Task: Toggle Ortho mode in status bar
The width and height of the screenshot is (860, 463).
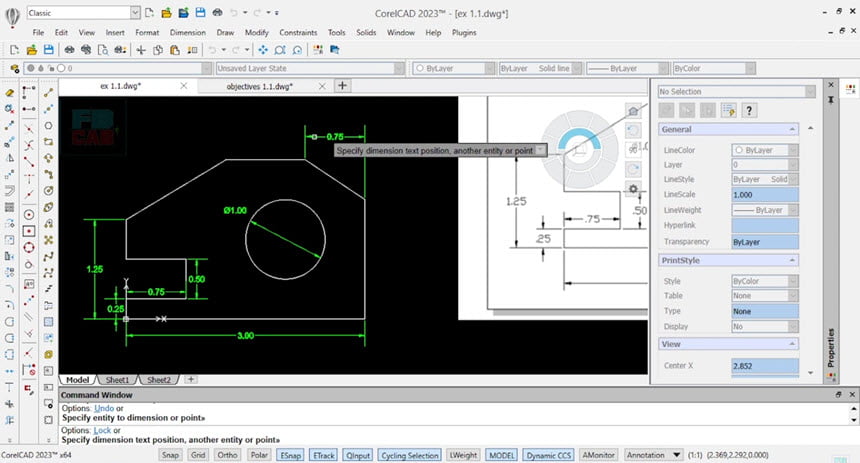Action: pyautogui.click(x=227, y=455)
